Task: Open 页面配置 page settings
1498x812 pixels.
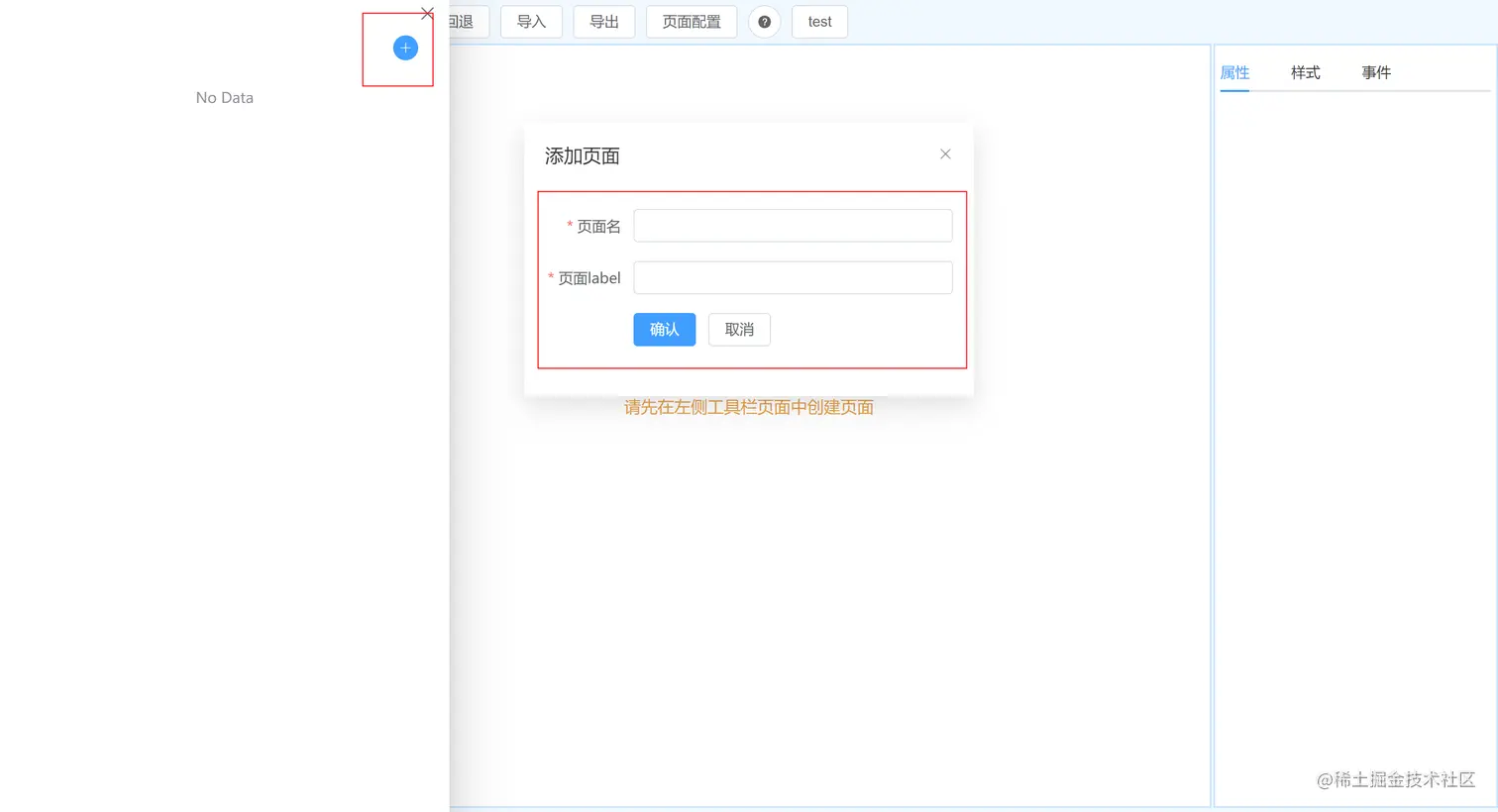Action: coord(691,21)
